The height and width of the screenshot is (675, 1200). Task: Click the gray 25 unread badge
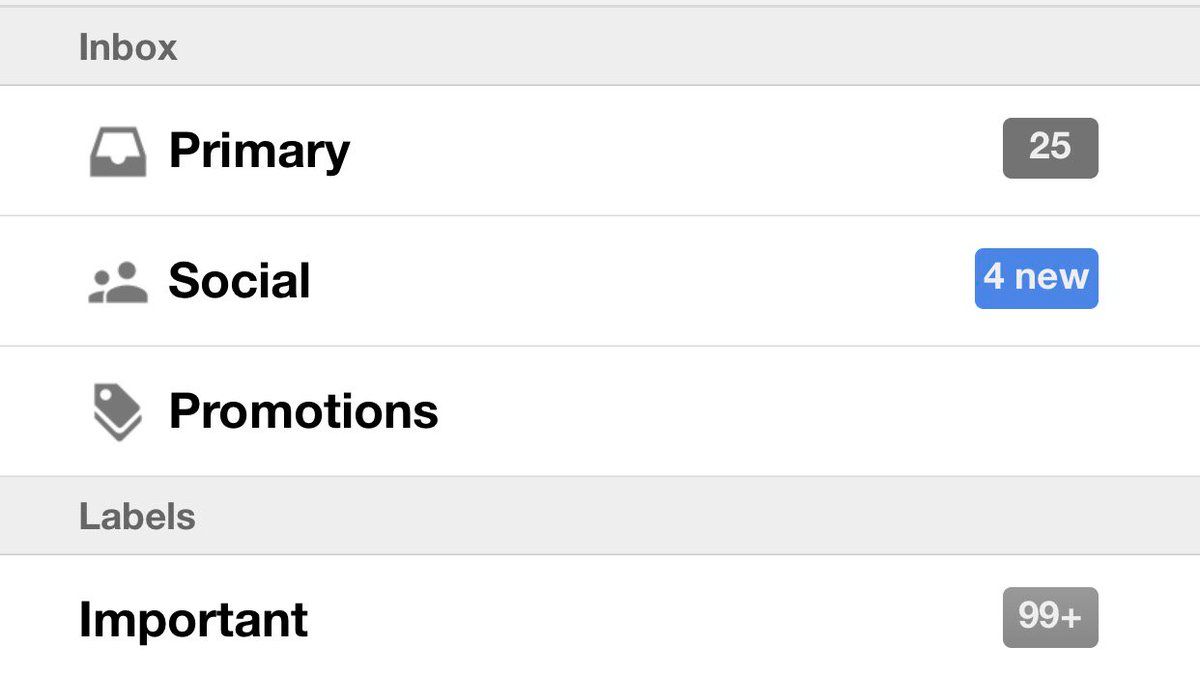(1050, 148)
